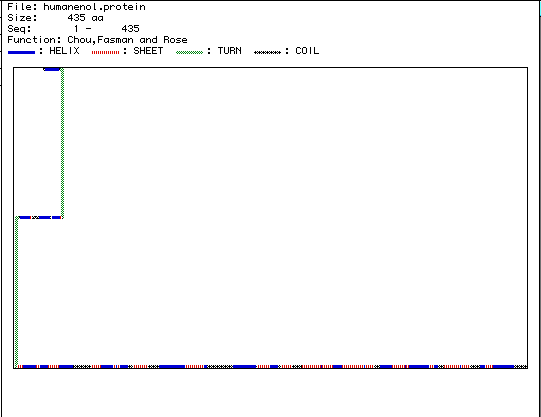Click the file name humanenol.protein

tap(94, 7)
